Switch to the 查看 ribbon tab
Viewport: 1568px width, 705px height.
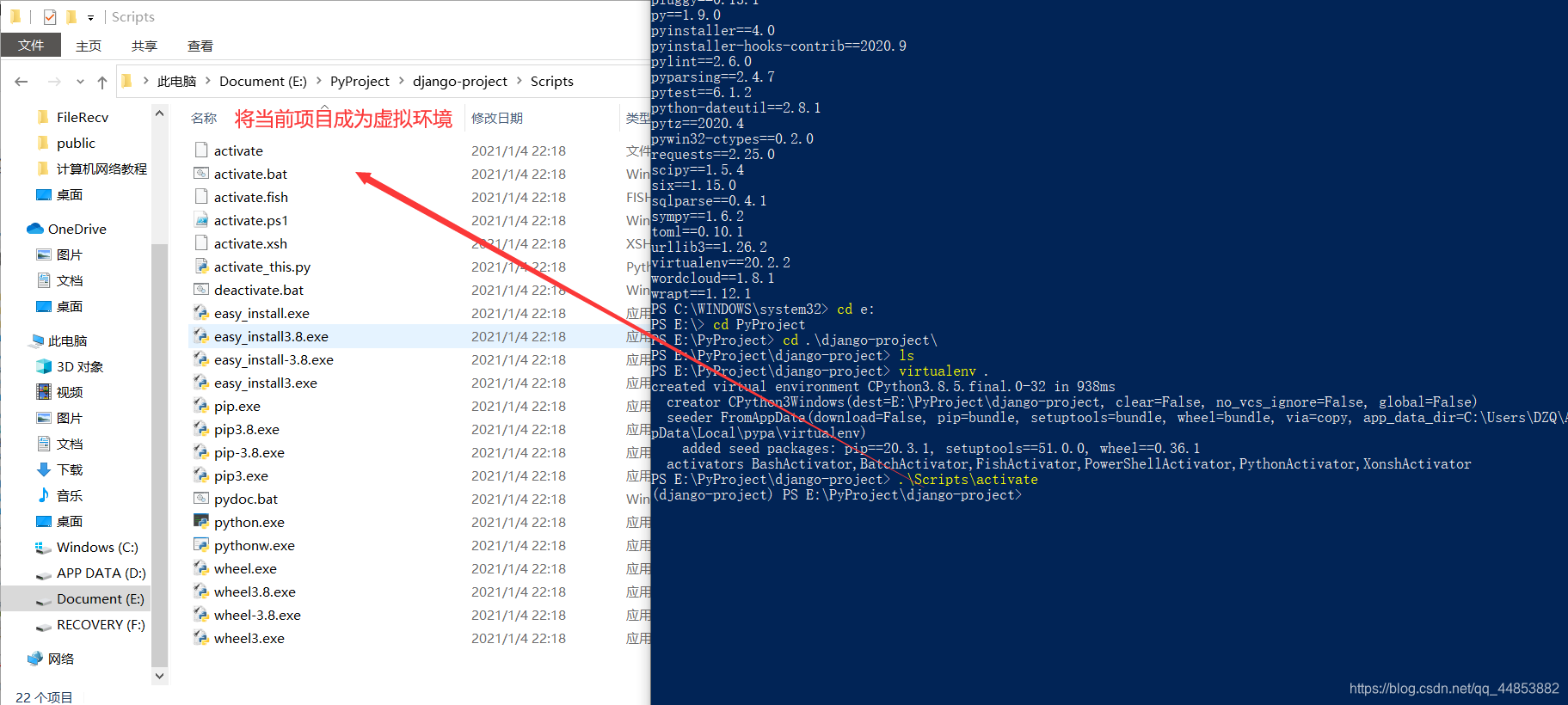200,46
